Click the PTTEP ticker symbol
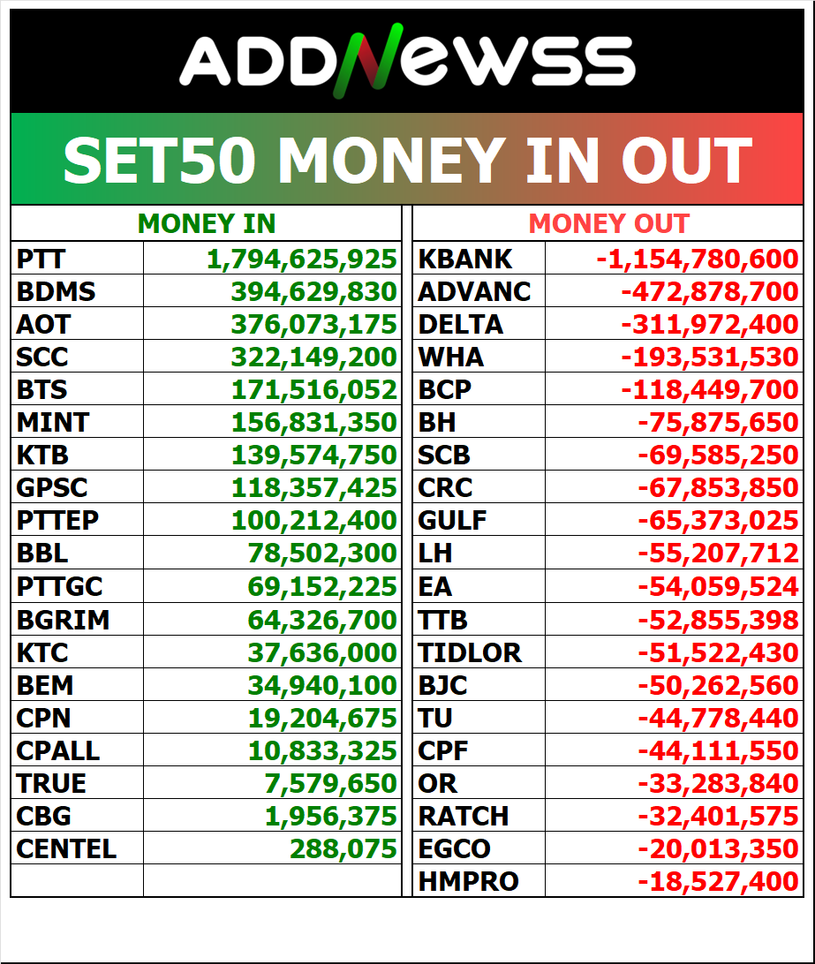This screenshot has width=815, height=964. [x=58, y=521]
